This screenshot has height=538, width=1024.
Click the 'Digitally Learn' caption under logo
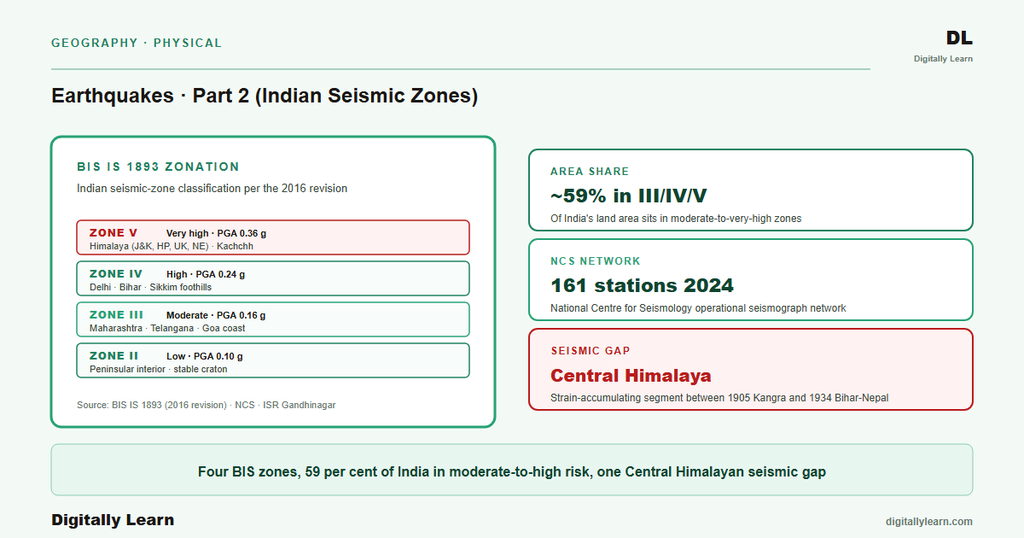943,59
